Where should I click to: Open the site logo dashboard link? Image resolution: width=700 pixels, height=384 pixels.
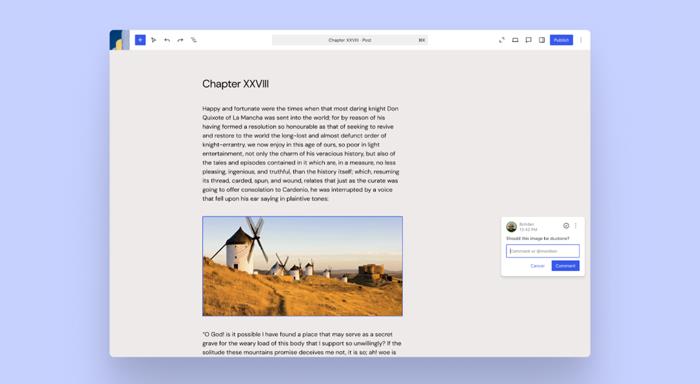coord(119,40)
